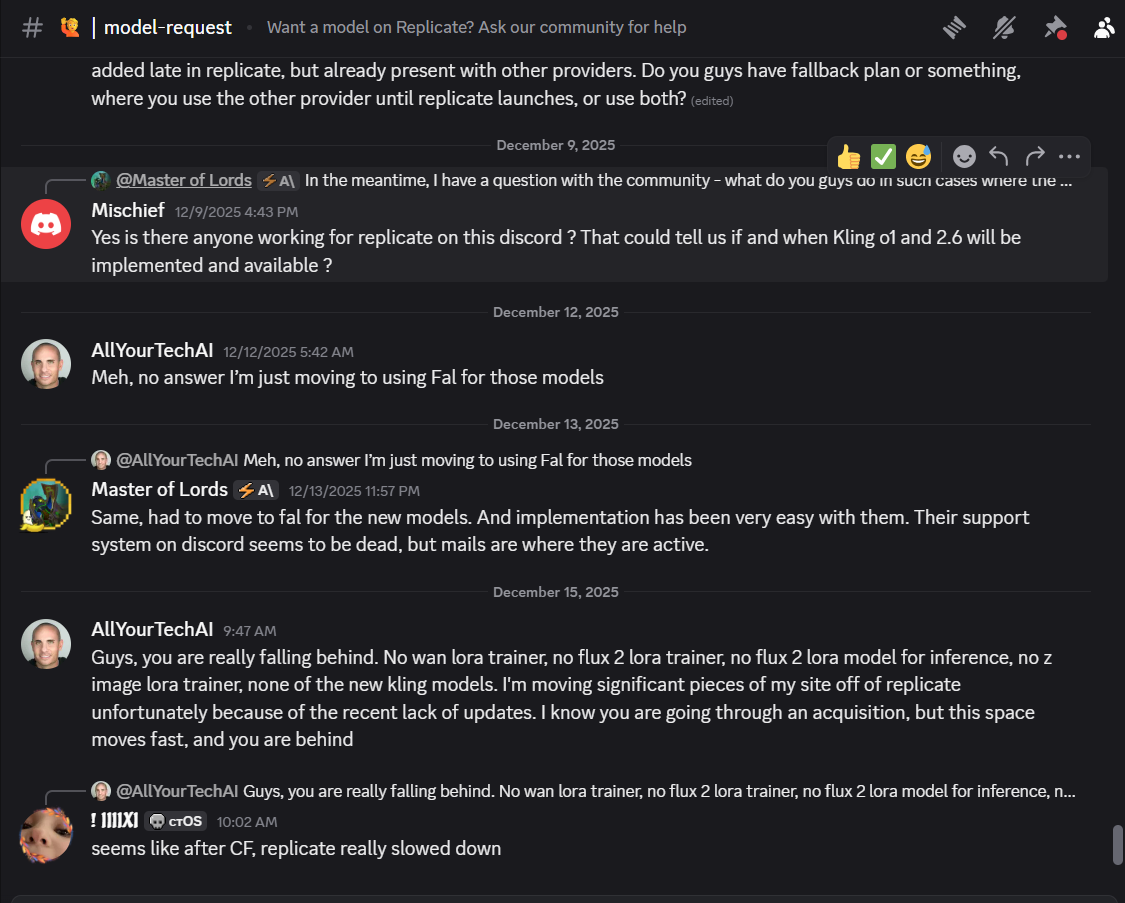Open Mischief's user profile name
1125x903 pixels.
(x=128, y=211)
